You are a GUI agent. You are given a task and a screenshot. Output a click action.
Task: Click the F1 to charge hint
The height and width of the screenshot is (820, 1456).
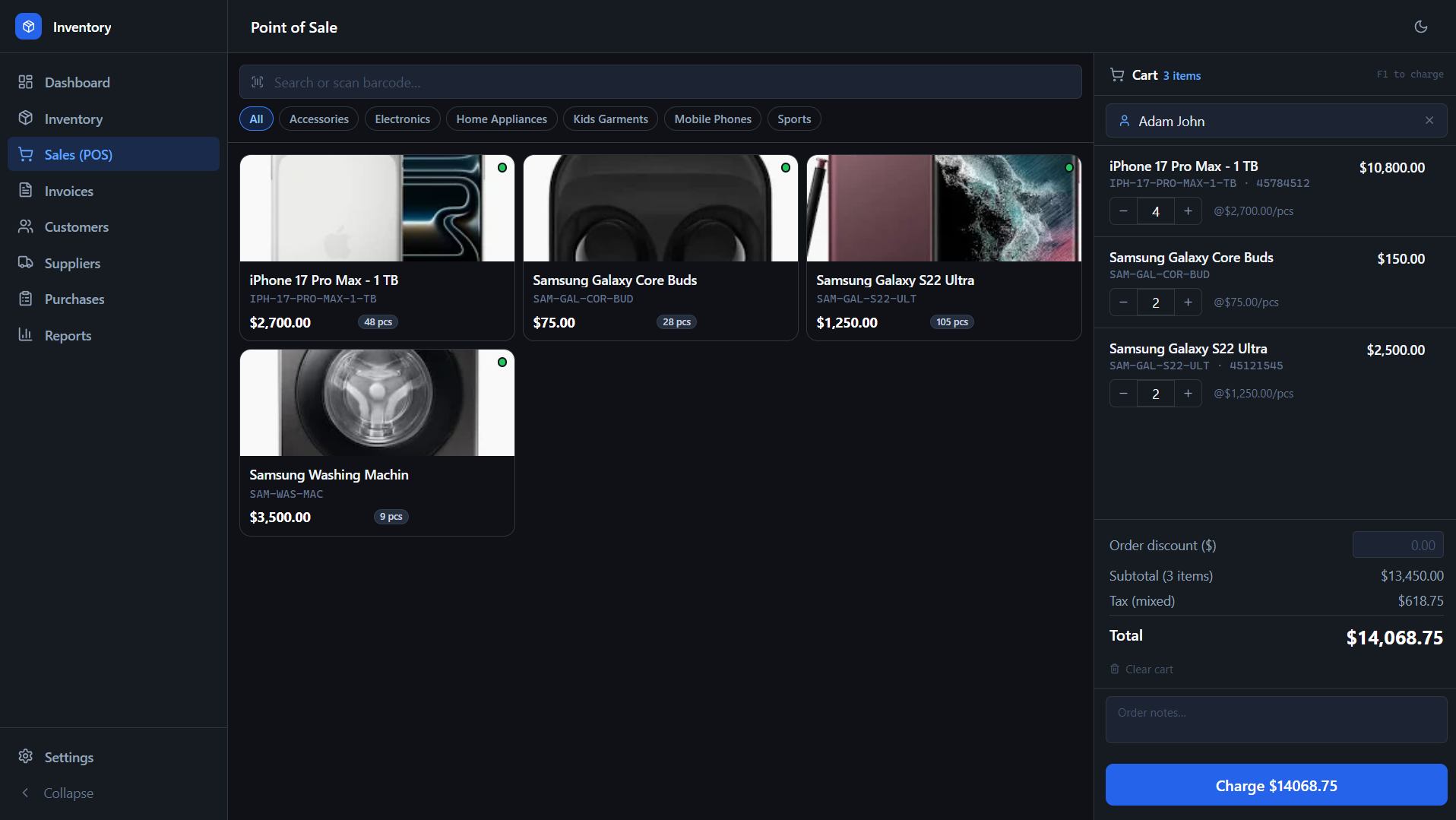pyautogui.click(x=1410, y=74)
